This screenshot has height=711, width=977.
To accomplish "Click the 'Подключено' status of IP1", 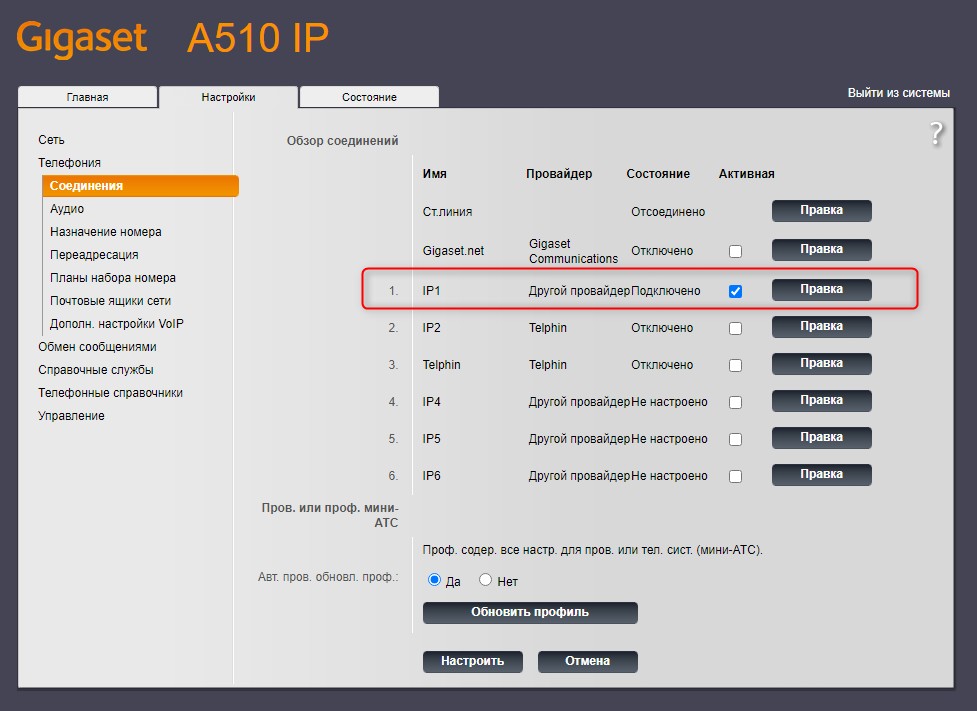I will [x=665, y=291].
